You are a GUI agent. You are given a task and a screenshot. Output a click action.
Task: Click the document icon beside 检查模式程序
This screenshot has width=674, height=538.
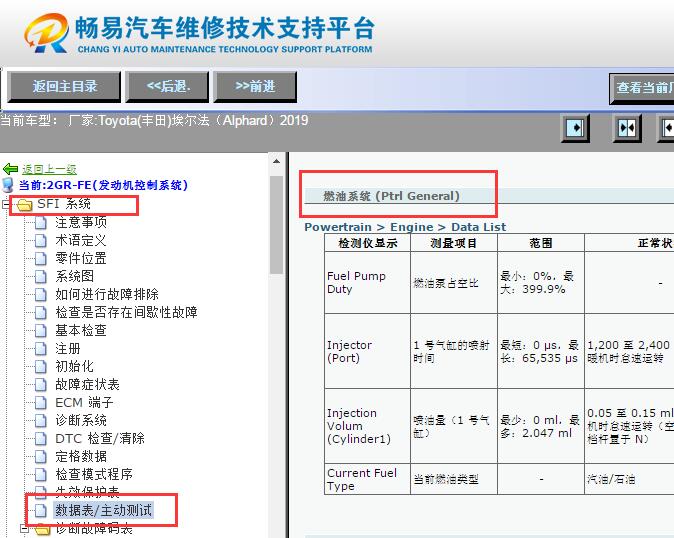(41, 475)
